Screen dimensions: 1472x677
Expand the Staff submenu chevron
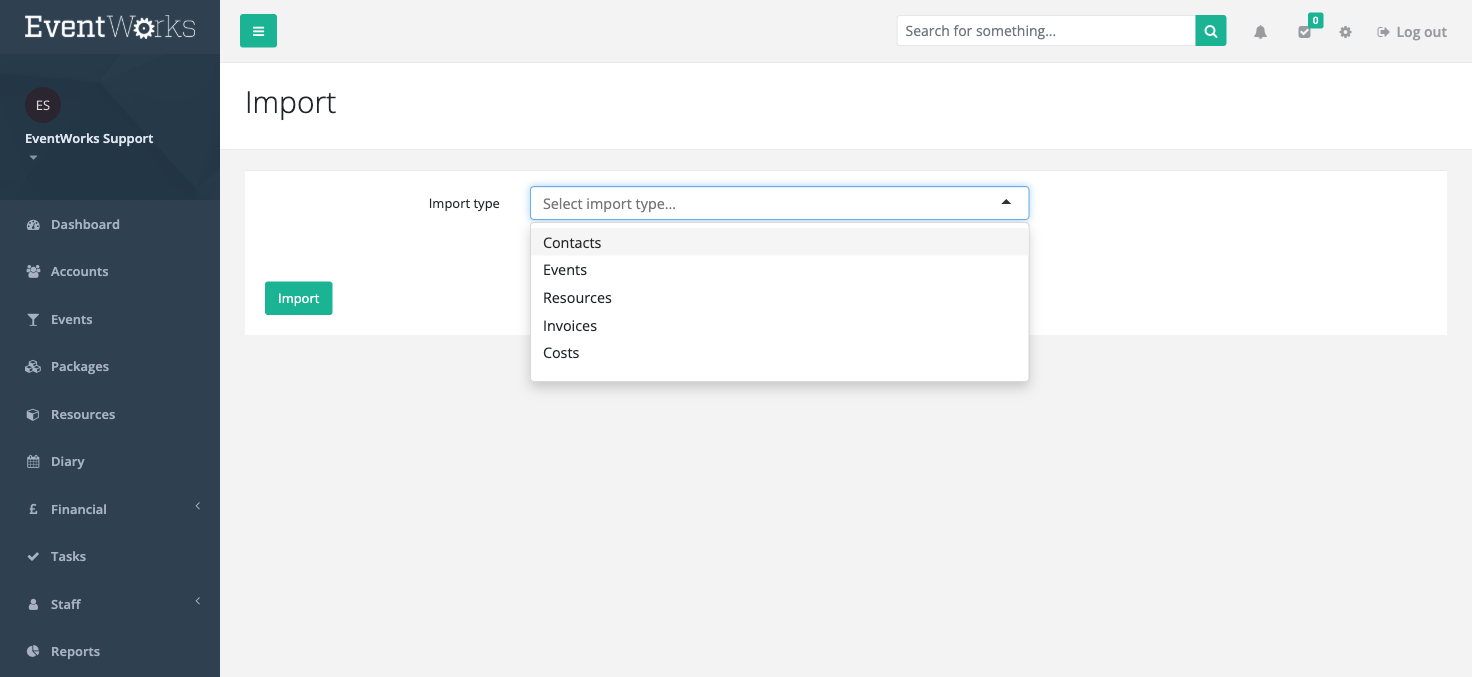click(198, 601)
